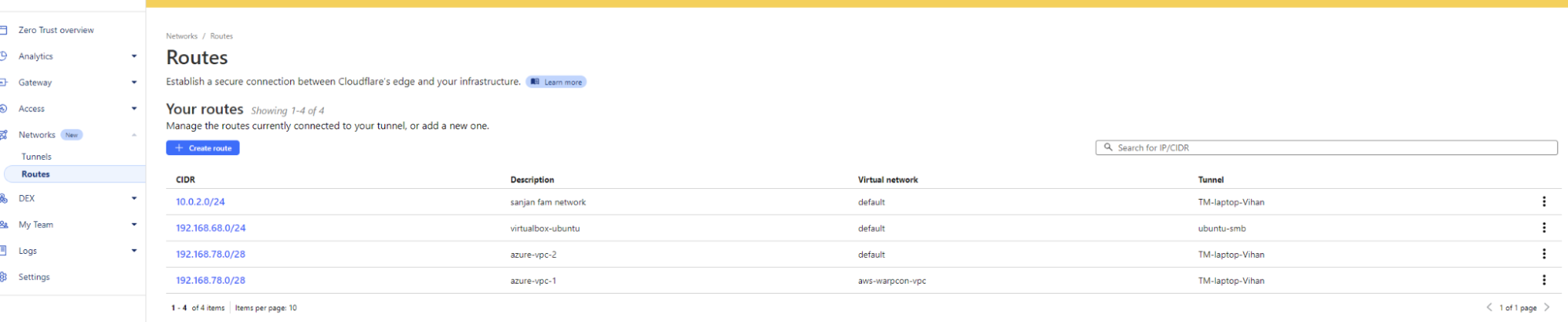Expand the Gateway sidebar section

pos(134,82)
